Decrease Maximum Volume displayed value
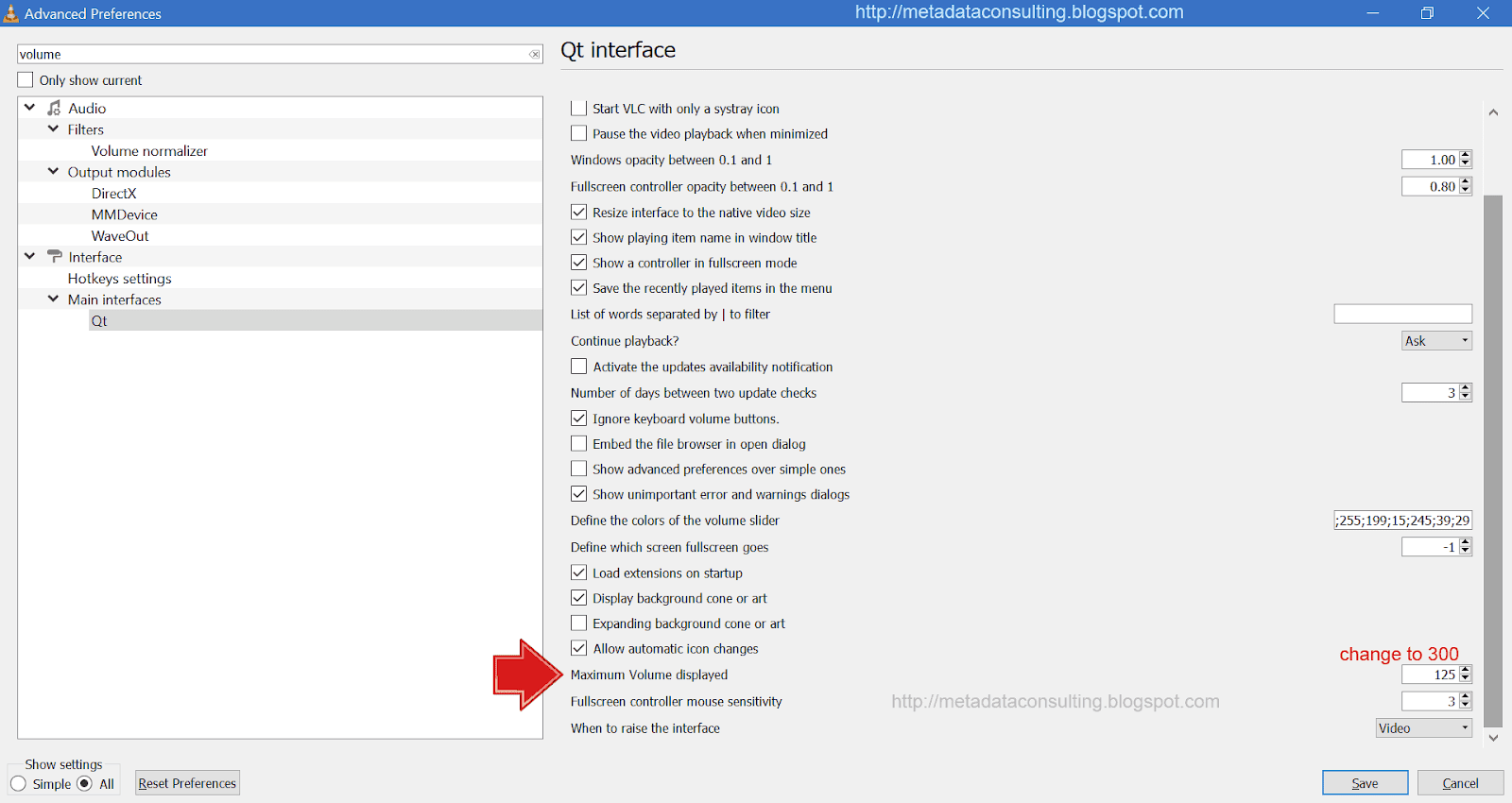The width and height of the screenshot is (1512, 803). [x=1466, y=678]
